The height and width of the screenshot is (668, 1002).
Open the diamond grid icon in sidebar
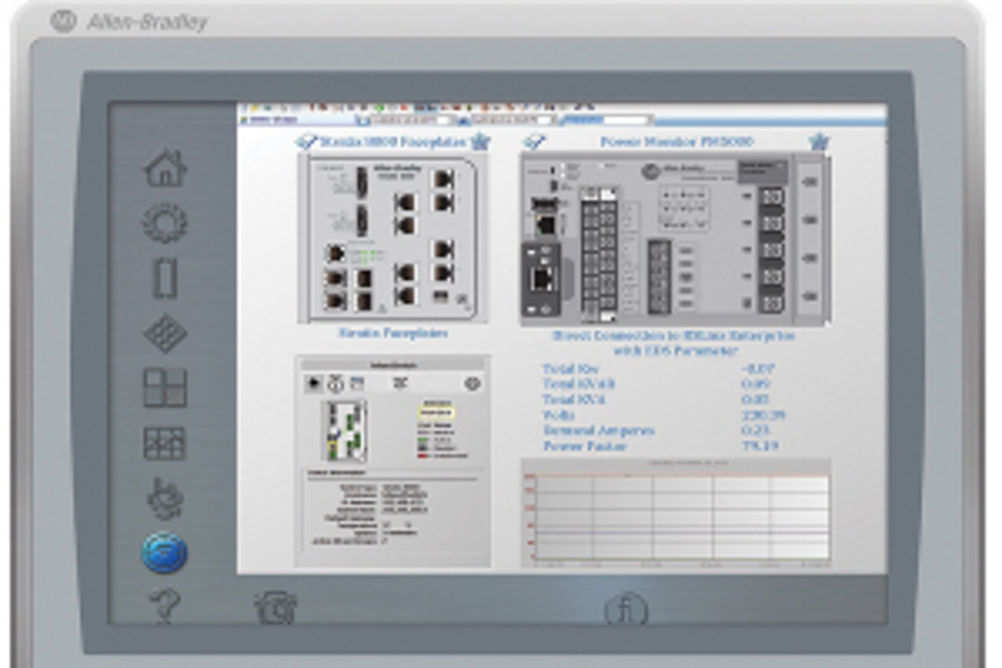(165, 333)
